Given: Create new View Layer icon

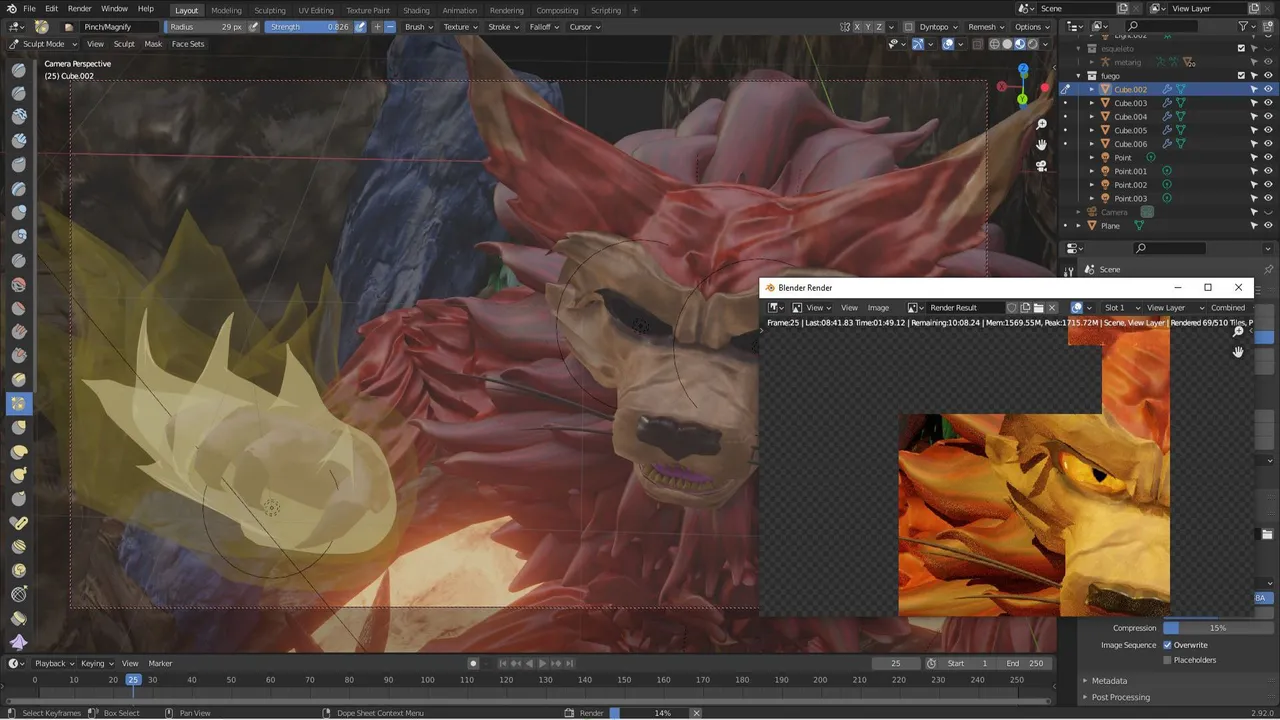Looking at the screenshot, I should [x=1254, y=9].
